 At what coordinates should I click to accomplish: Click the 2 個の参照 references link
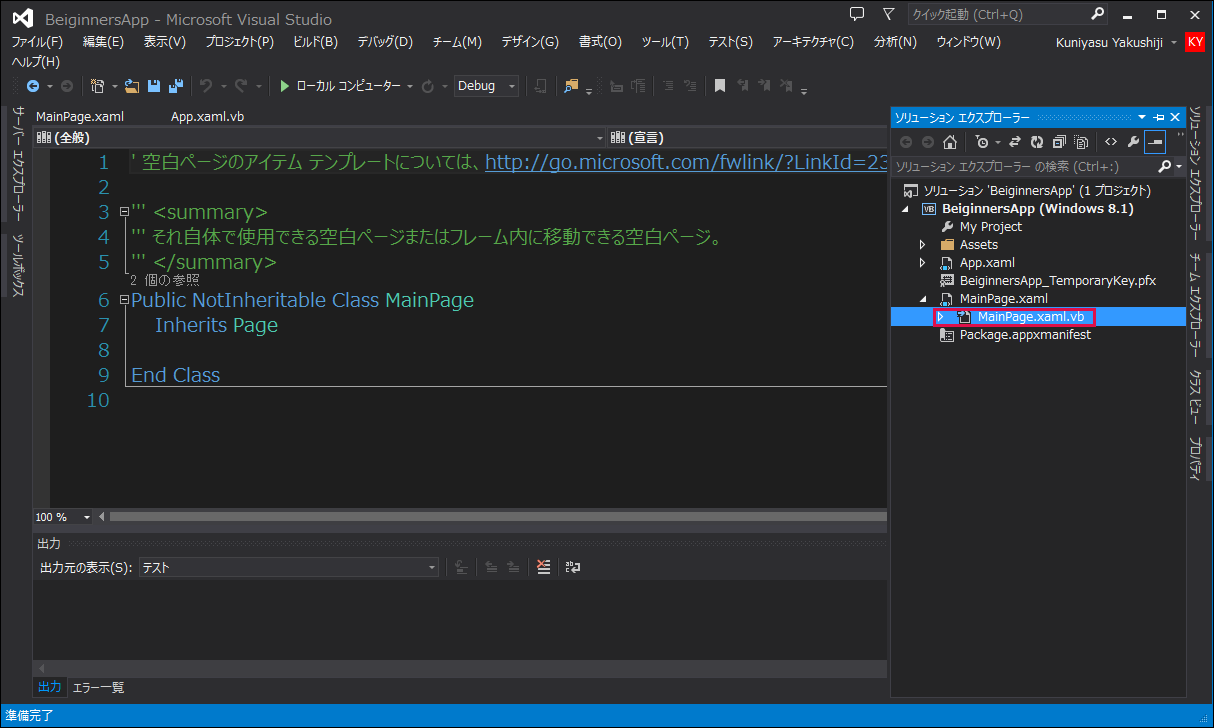164,281
